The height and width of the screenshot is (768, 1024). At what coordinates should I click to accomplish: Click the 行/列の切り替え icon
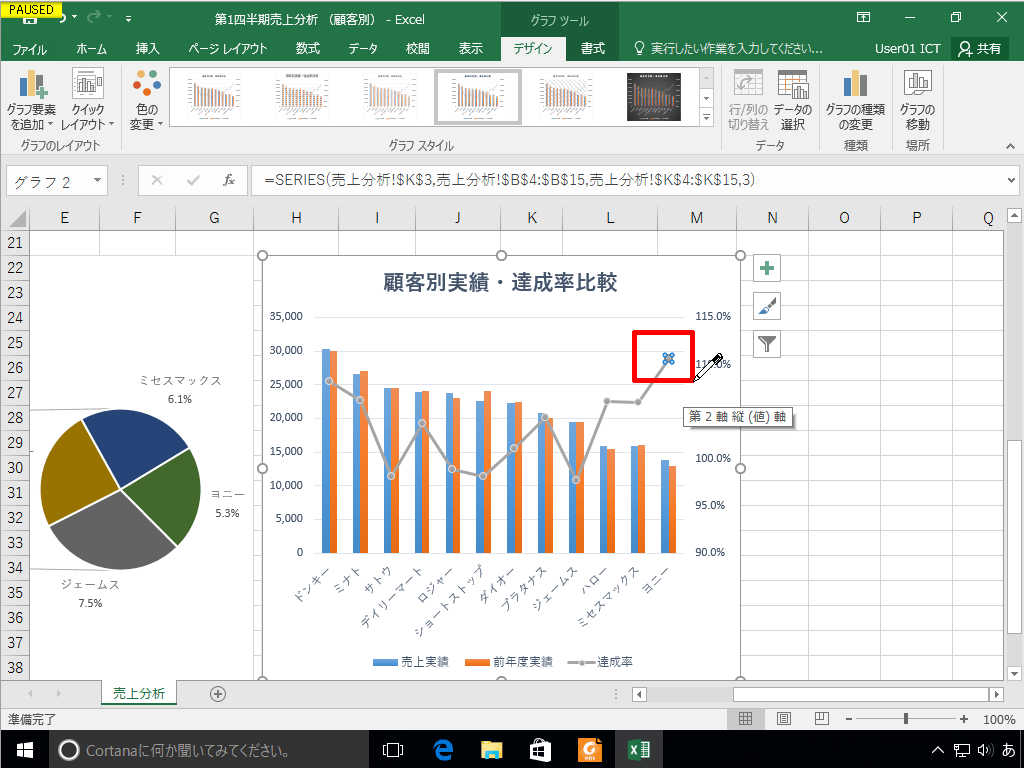748,95
